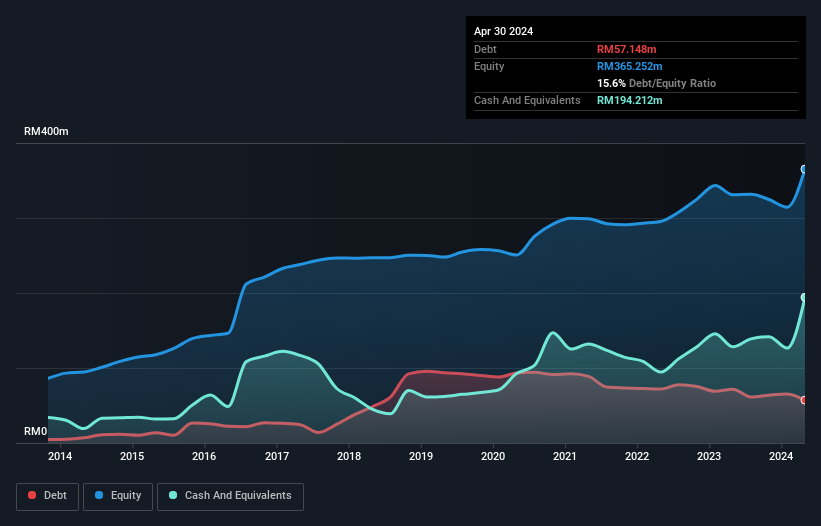Viewport: 821px width, 526px height.
Task: Toggle the Debt legend button
Action: (x=48, y=496)
